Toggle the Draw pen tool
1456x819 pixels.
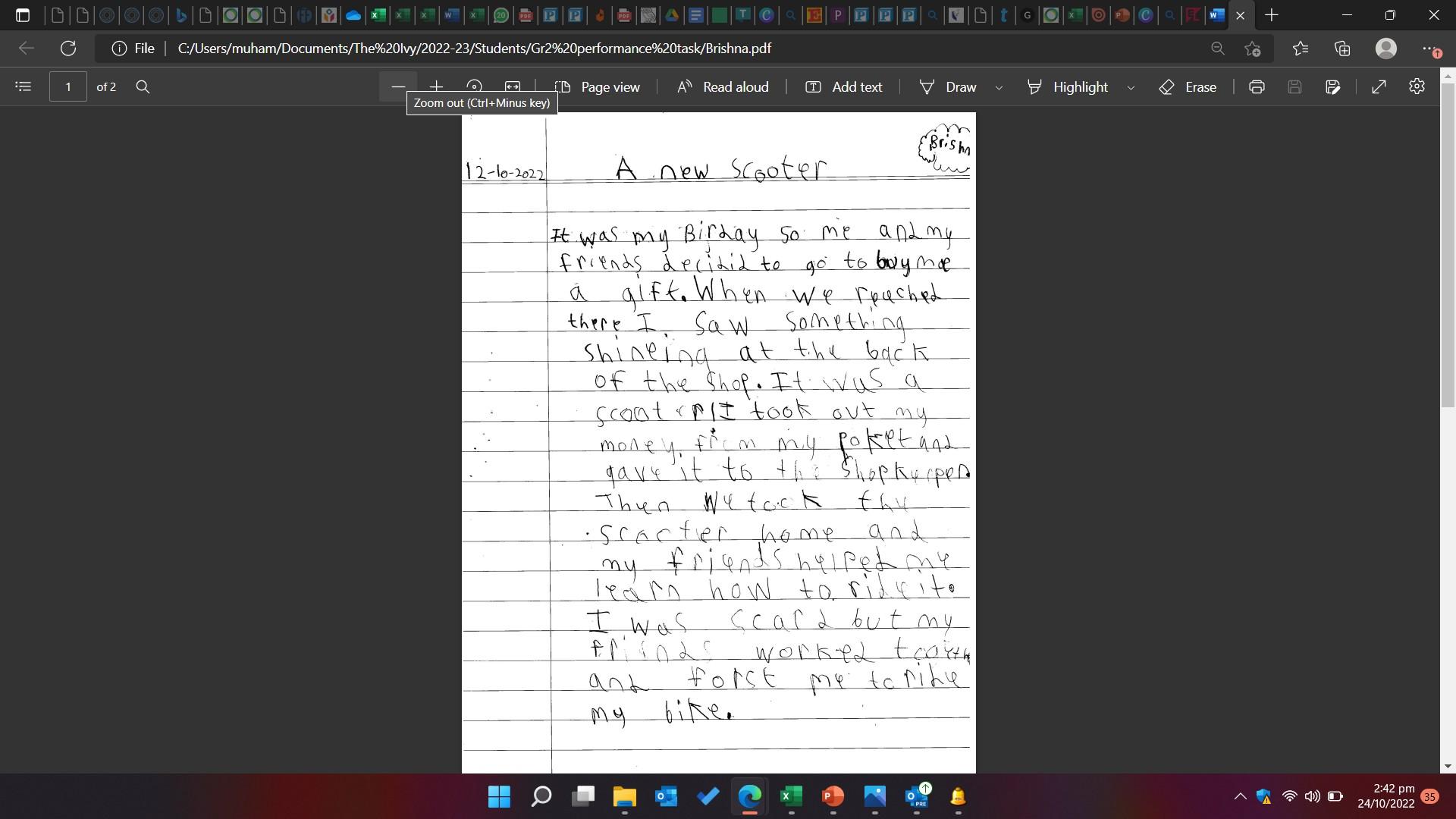click(x=948, y=86)
